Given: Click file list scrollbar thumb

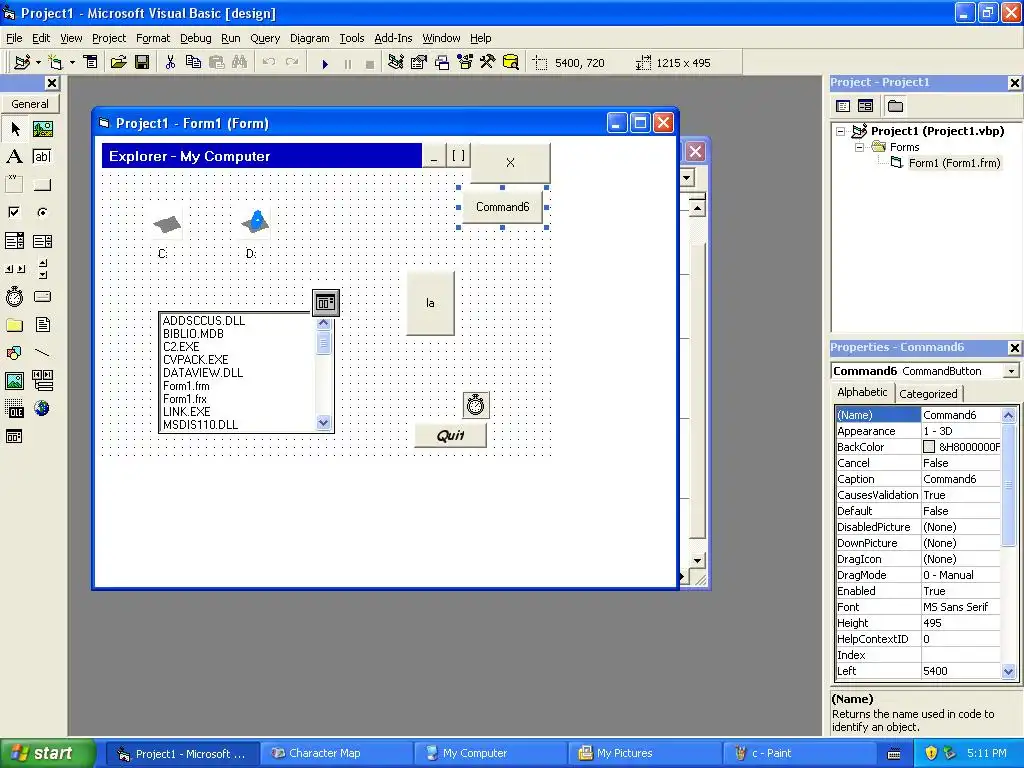Looking at the screenshot, I should coord(323,342).
